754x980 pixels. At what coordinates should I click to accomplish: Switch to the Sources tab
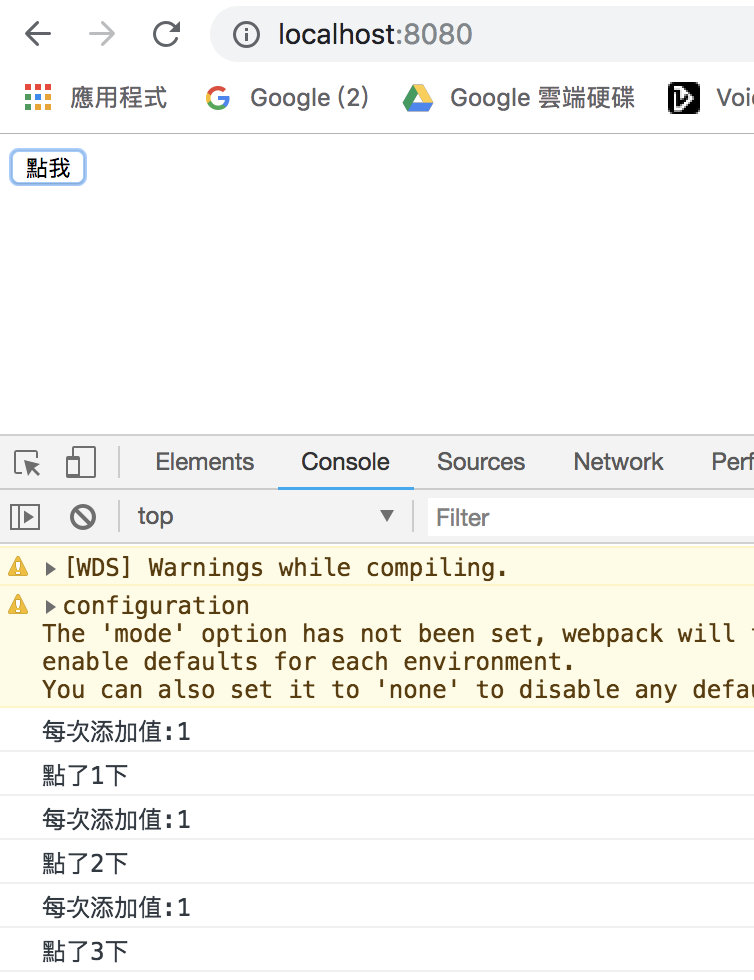click(481, 462)
